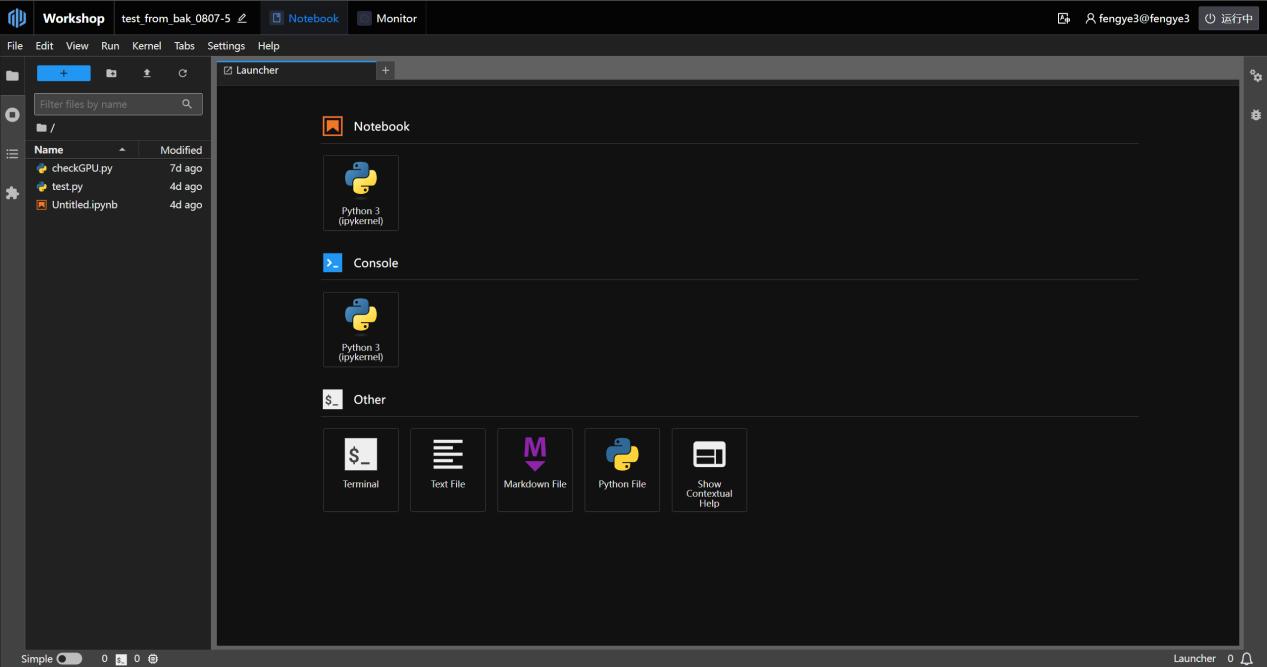The width and height of the screenshot is (1267, 667).
Task: Create a new Text File from the launcher
Action: (x=448, y=470)
